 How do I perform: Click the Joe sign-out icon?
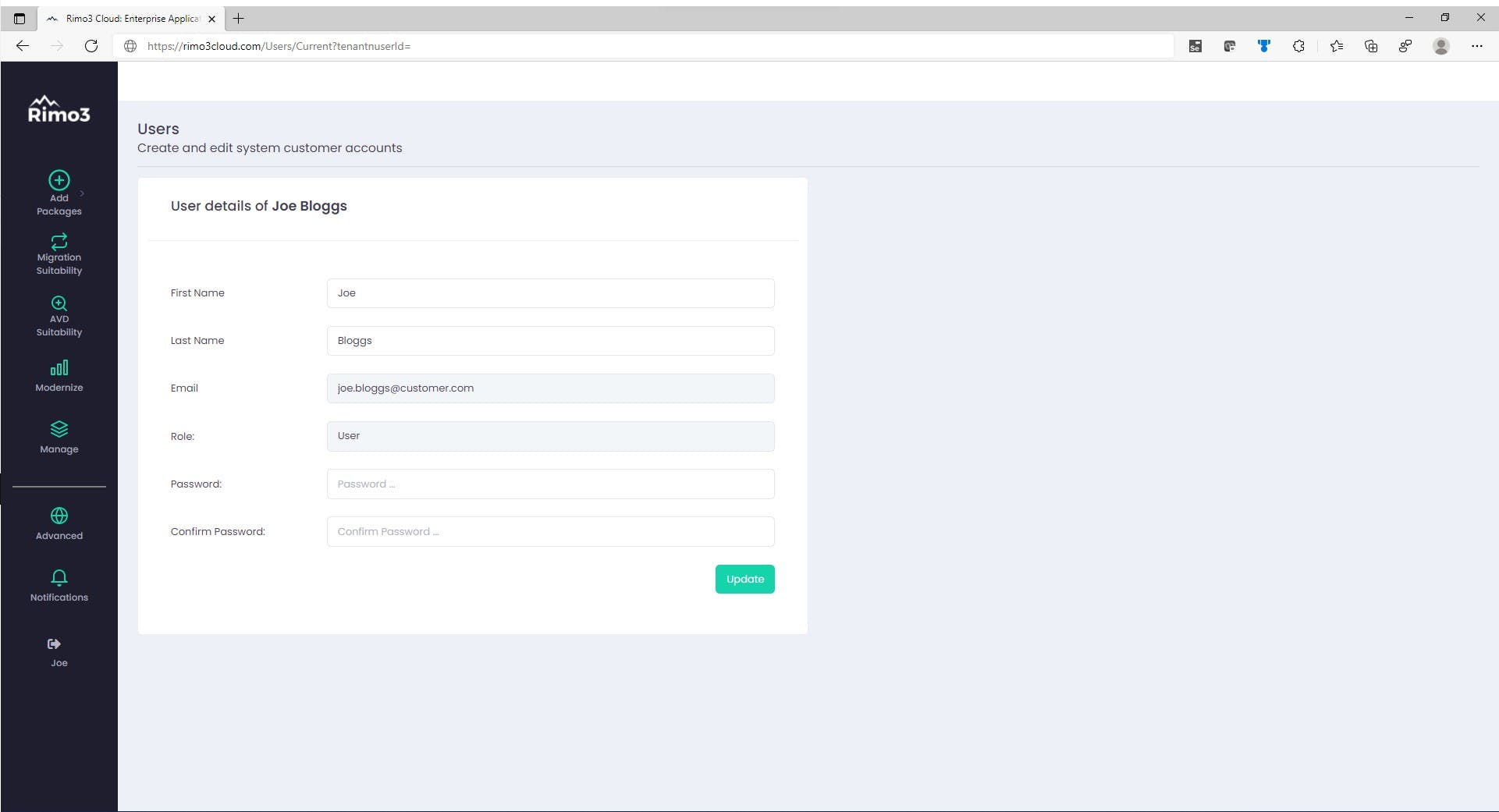point(54,644)
